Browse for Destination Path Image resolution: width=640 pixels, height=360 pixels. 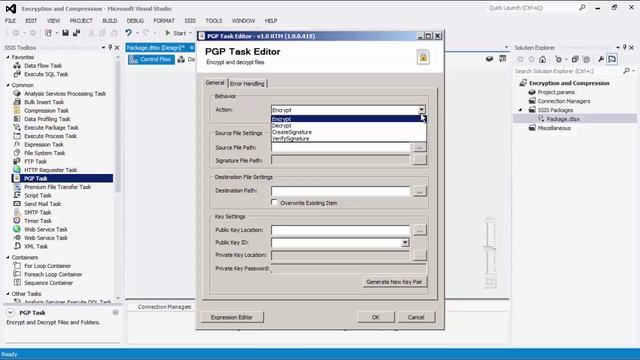click(419, 191)
